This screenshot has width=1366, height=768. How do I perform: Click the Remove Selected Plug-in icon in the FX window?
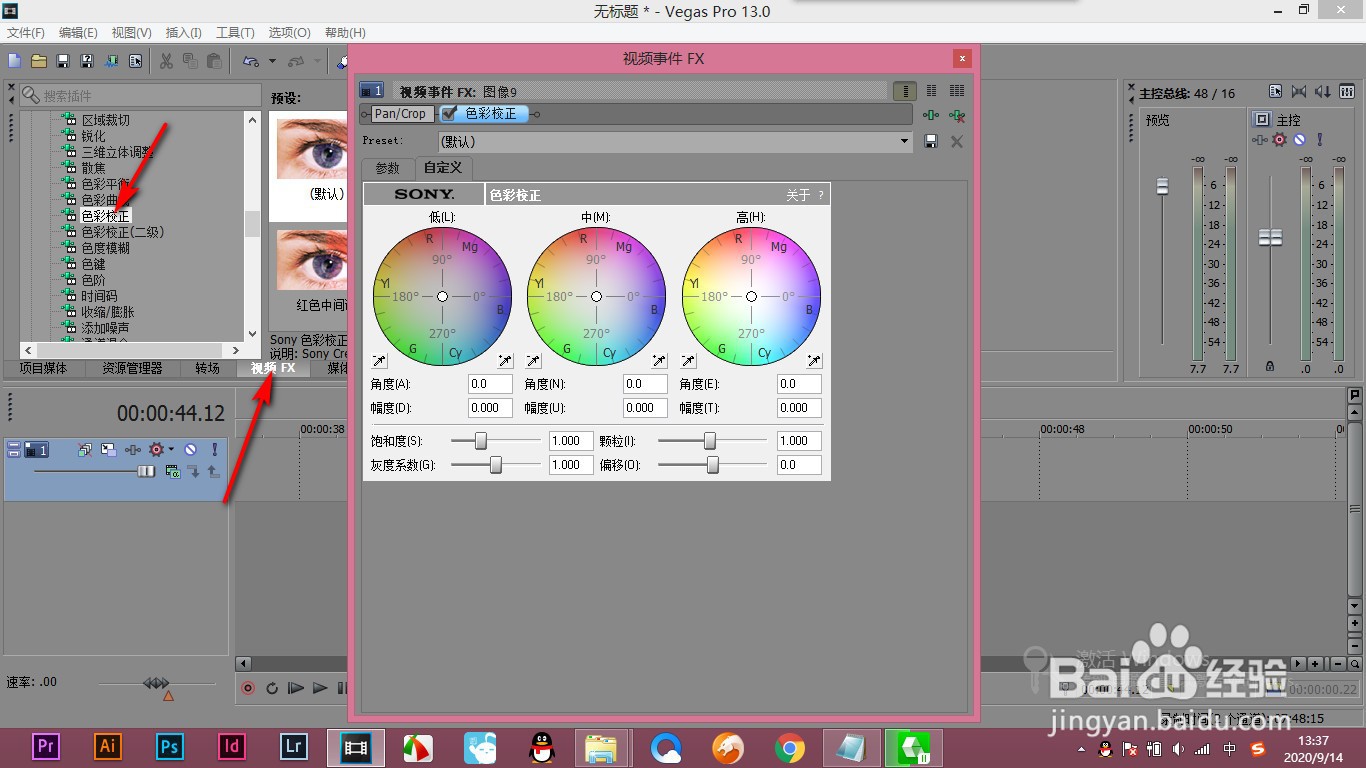[x=957, y=115]
